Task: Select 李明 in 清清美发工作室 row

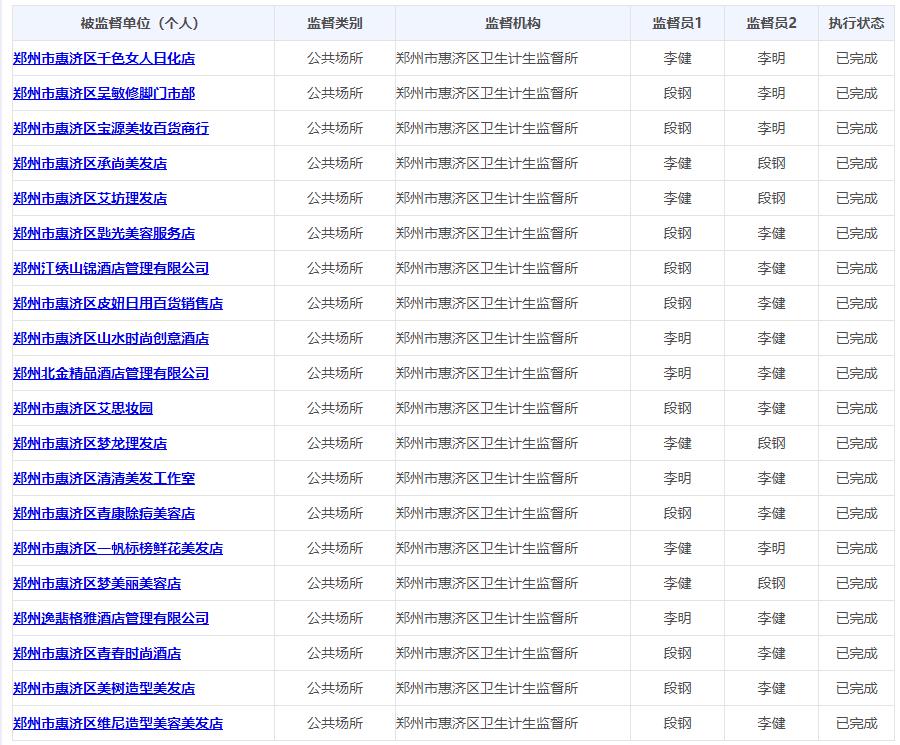Action: [x=677, y=478]
